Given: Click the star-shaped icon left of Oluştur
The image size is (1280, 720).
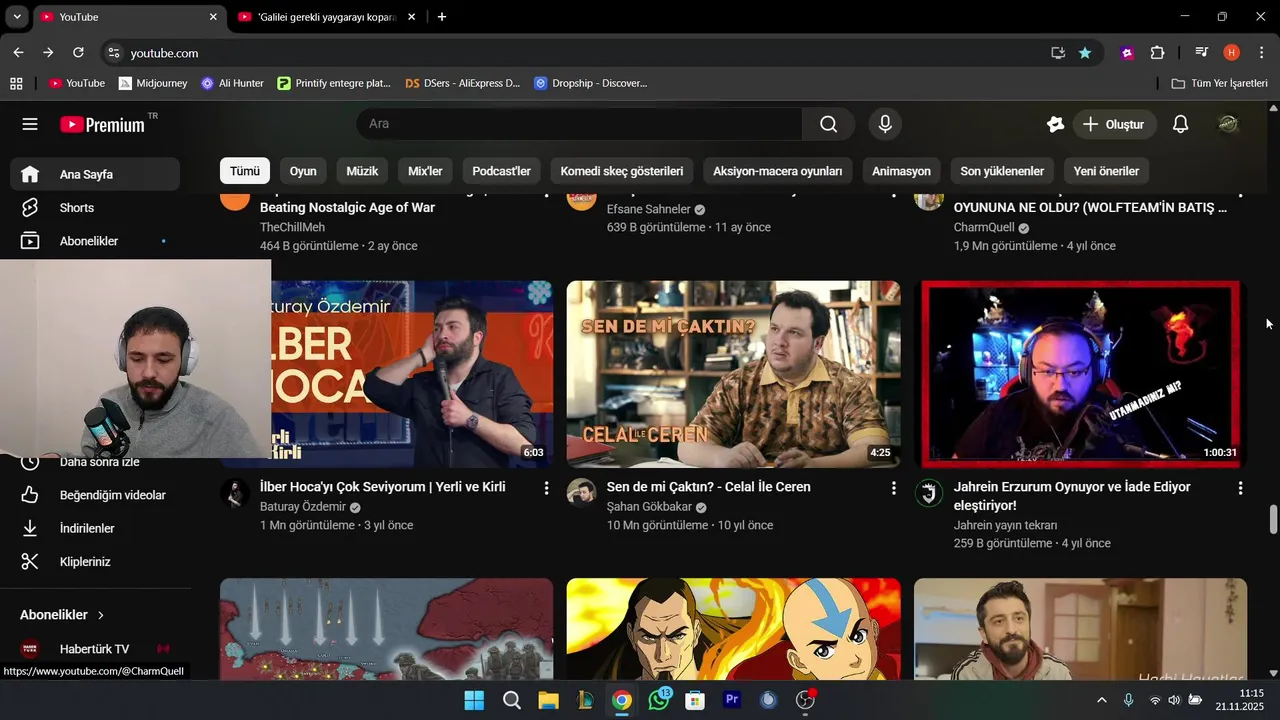Looking at the screenshot, I should pos(1055,124).
